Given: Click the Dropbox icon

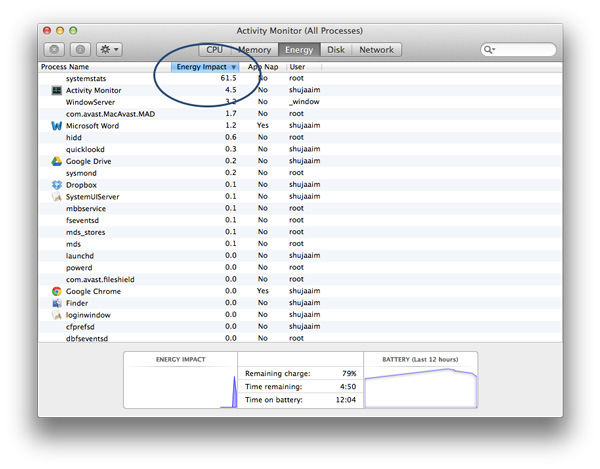Looking at the screenshot, I should pyautogui.click(x=57, y=185).
